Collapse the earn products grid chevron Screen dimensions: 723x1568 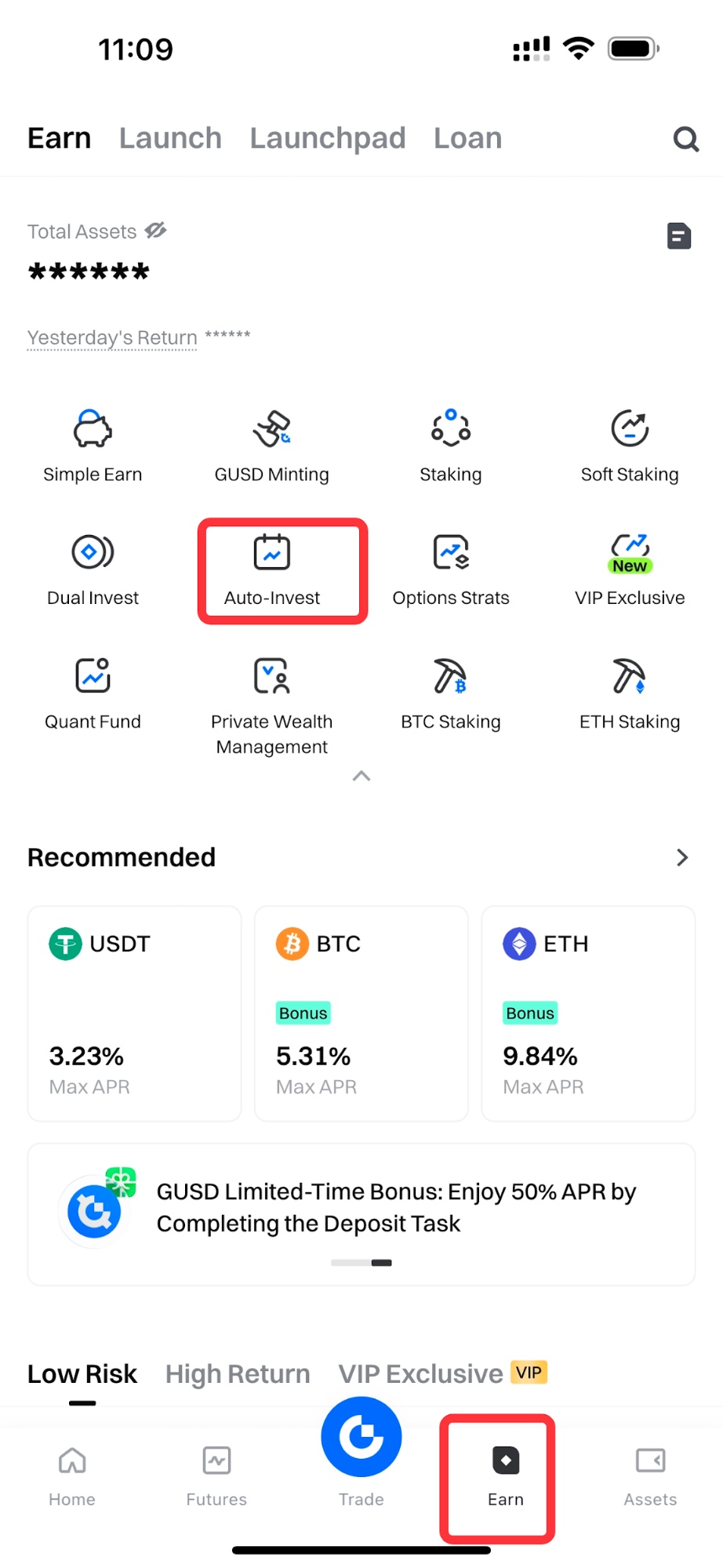click(x=361, y=777)
